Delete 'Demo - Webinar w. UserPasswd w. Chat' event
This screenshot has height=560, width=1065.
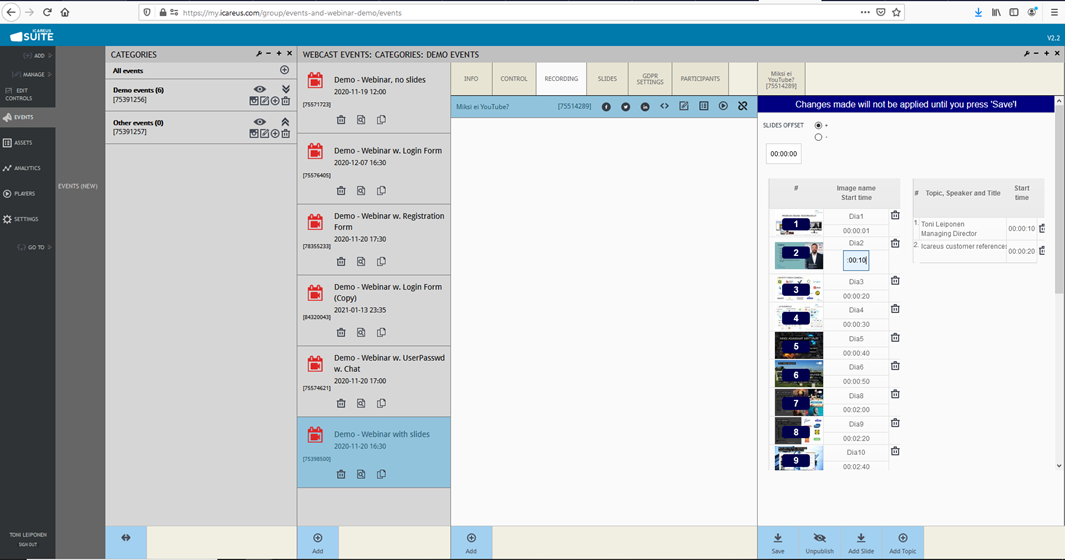[341, 404]
